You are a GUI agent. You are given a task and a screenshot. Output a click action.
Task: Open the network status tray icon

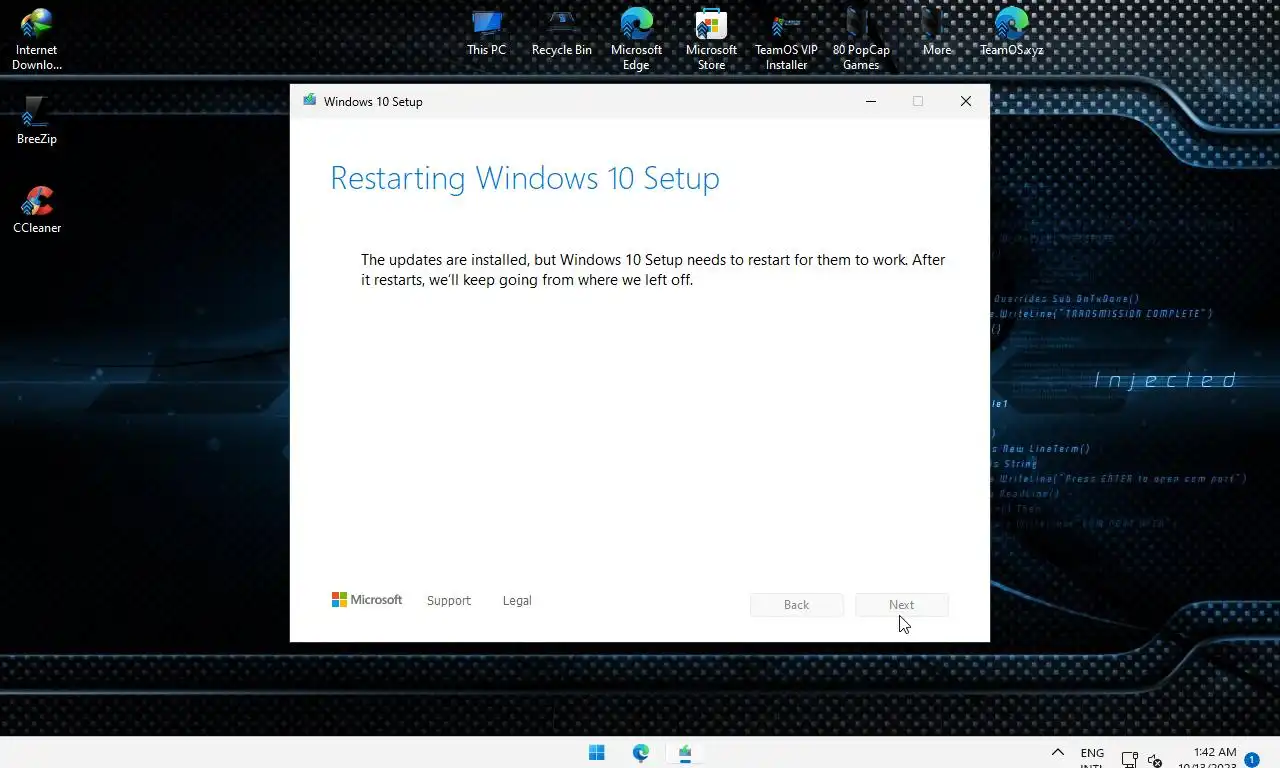(1129, 760)
